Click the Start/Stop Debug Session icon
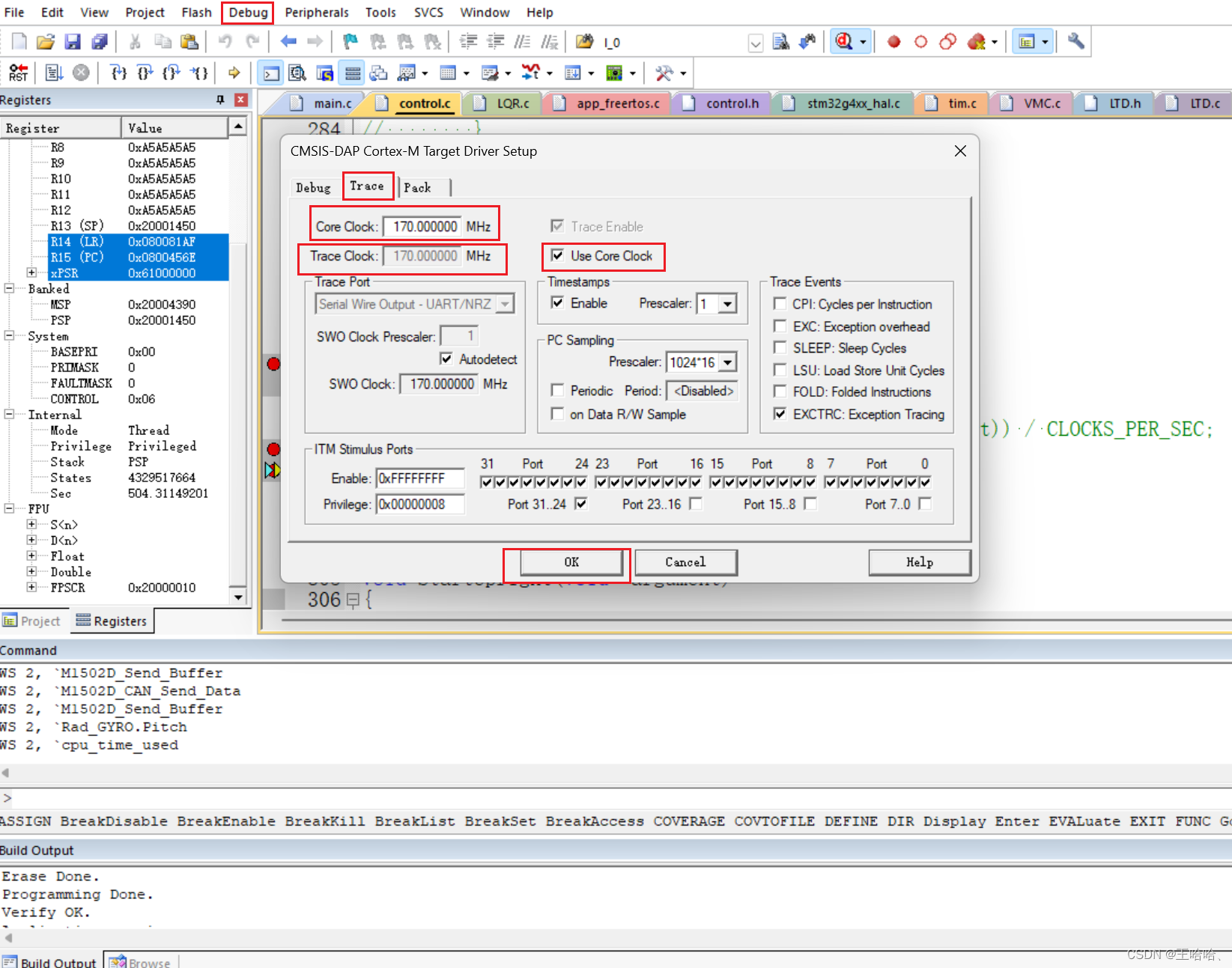The image size is (1232, 968). [x=844, y=42]
